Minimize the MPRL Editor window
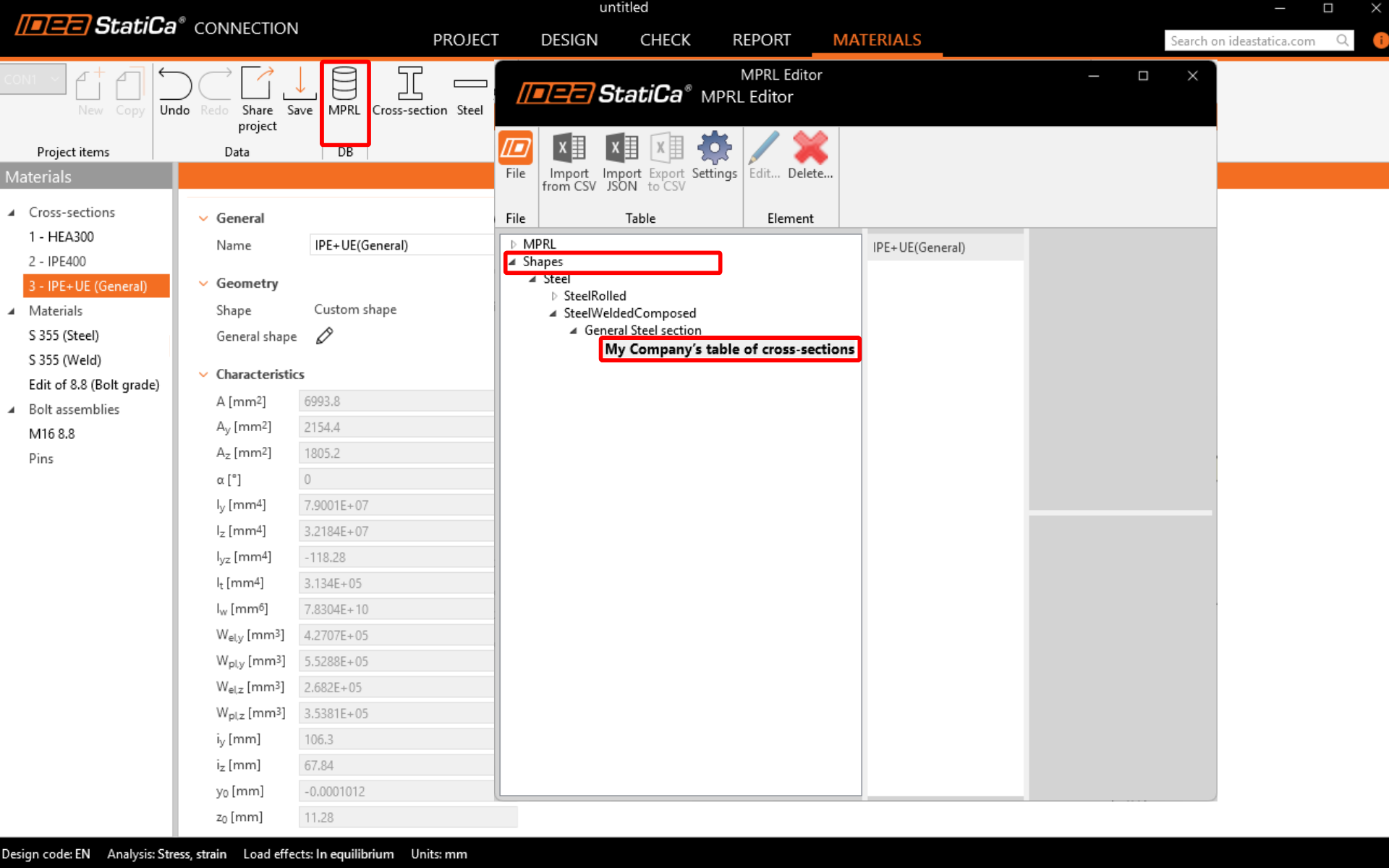Viewport: 1389px width, 868px height. [1094, 76]
